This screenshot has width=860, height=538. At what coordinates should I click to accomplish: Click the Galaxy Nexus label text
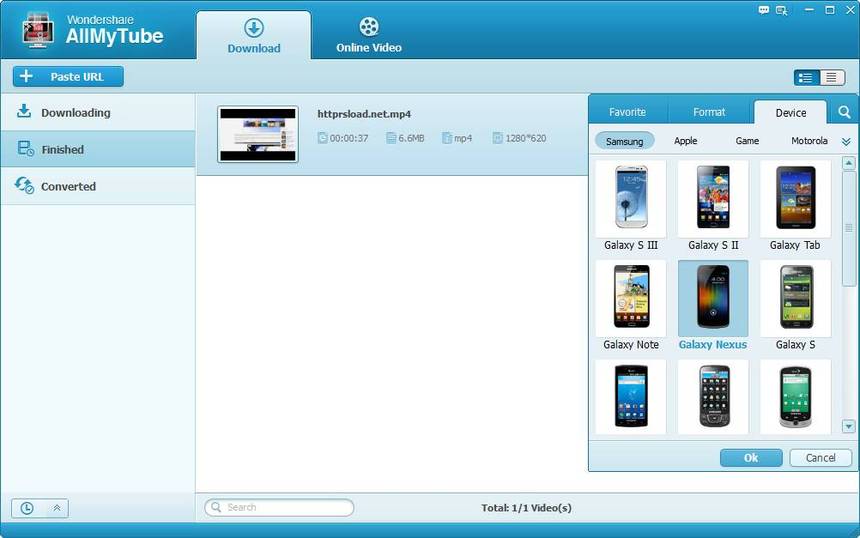point(712,344)
